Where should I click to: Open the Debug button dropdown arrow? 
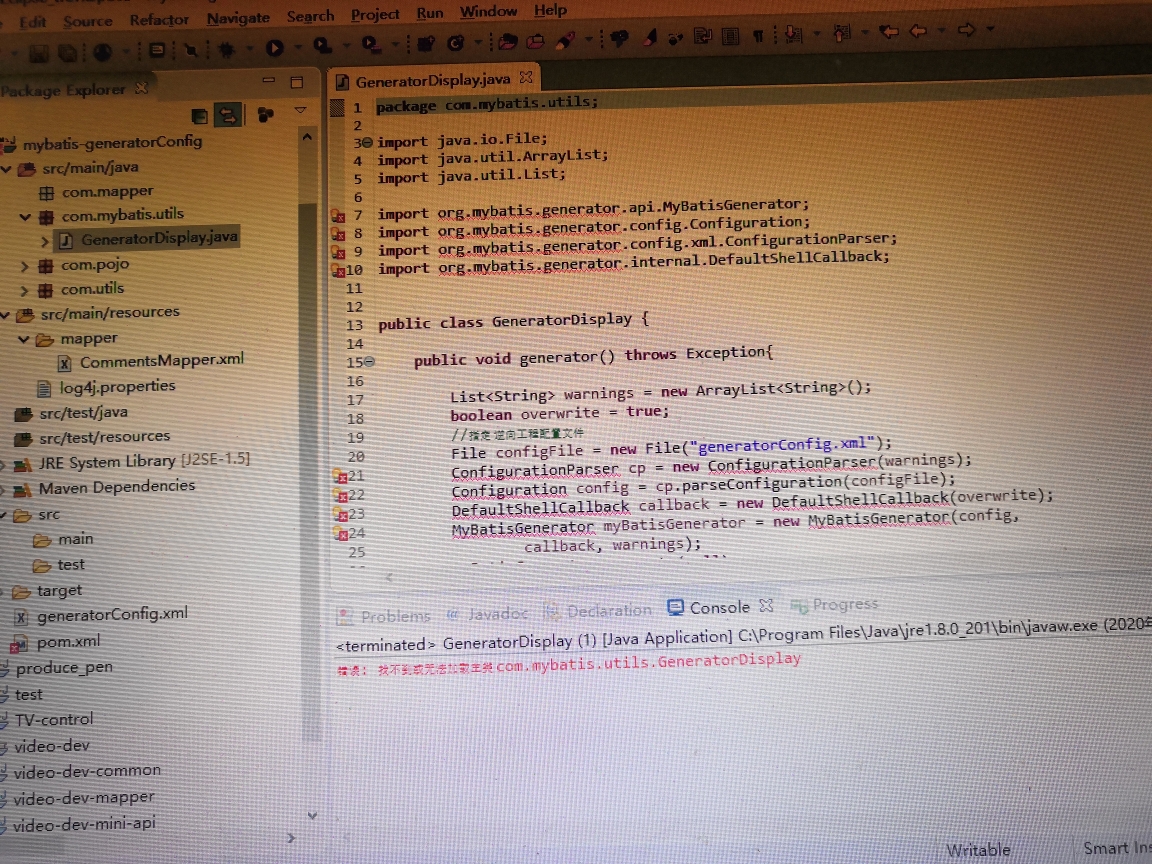point(249,49)
